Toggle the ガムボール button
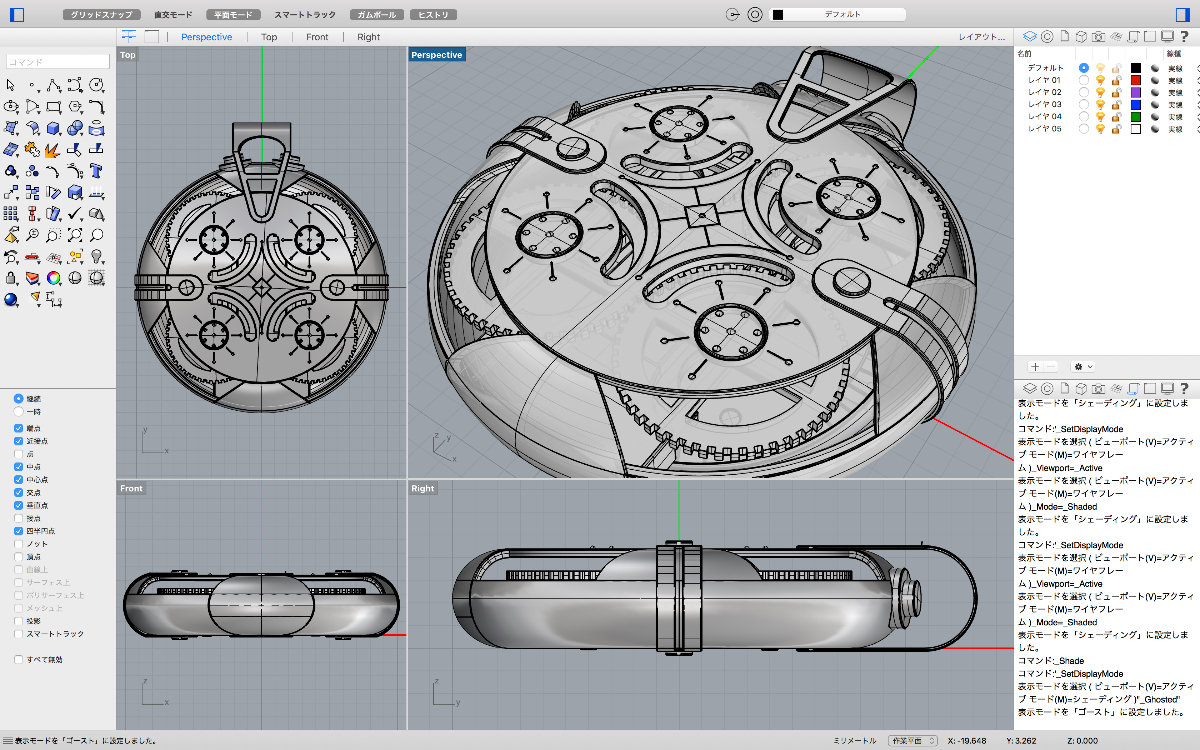Image resolution: width=1200 pixels, height=750 pixels. [x=378, y=15]
